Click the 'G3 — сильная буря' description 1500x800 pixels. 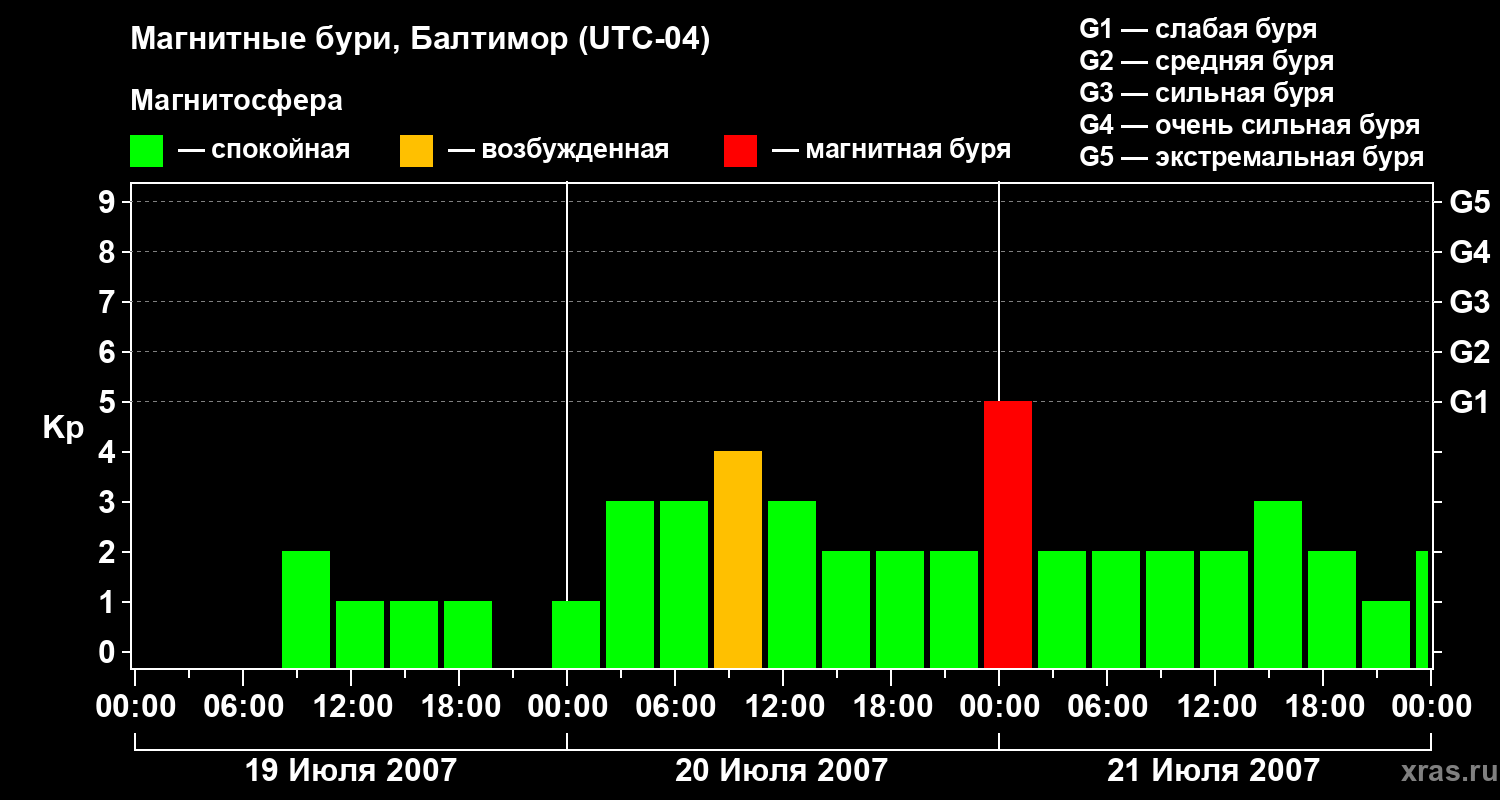(1207, 93)
